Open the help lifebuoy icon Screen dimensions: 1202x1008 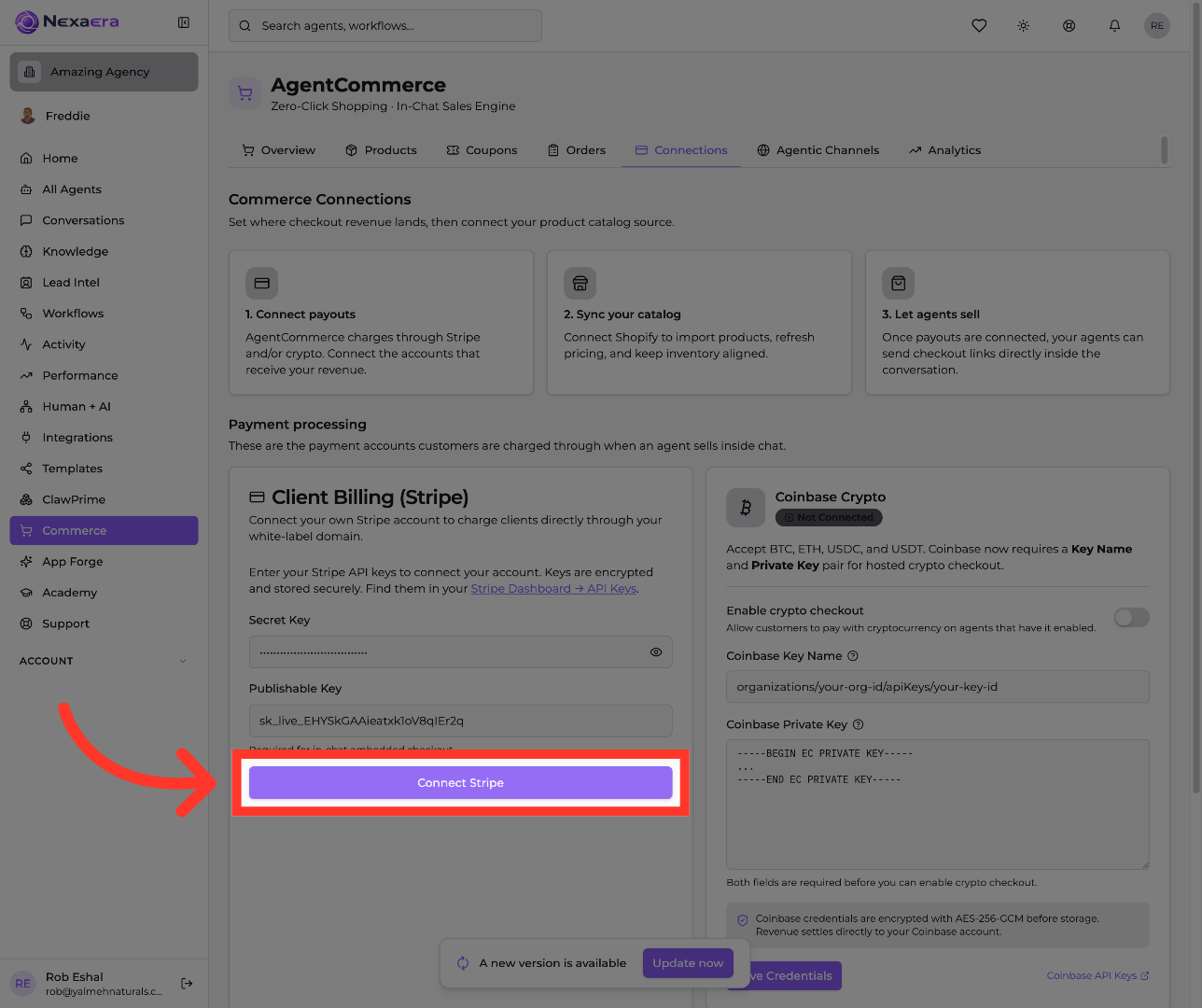tap(1069, 26)
